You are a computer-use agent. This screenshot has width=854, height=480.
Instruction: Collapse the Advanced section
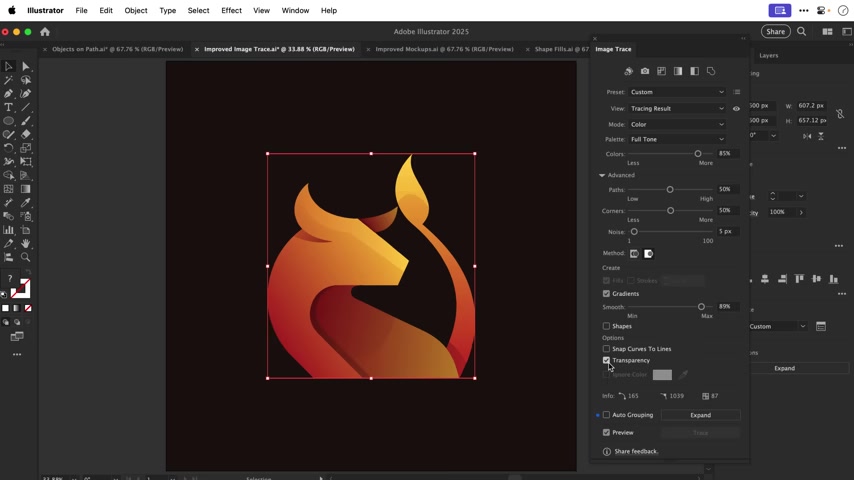click(x=602, y=175)
